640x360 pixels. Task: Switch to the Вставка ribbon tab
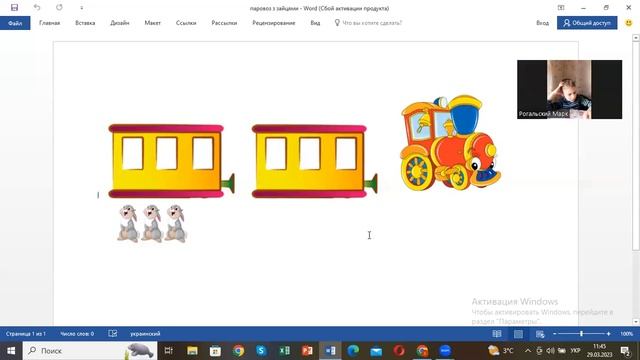click(85, 23)
